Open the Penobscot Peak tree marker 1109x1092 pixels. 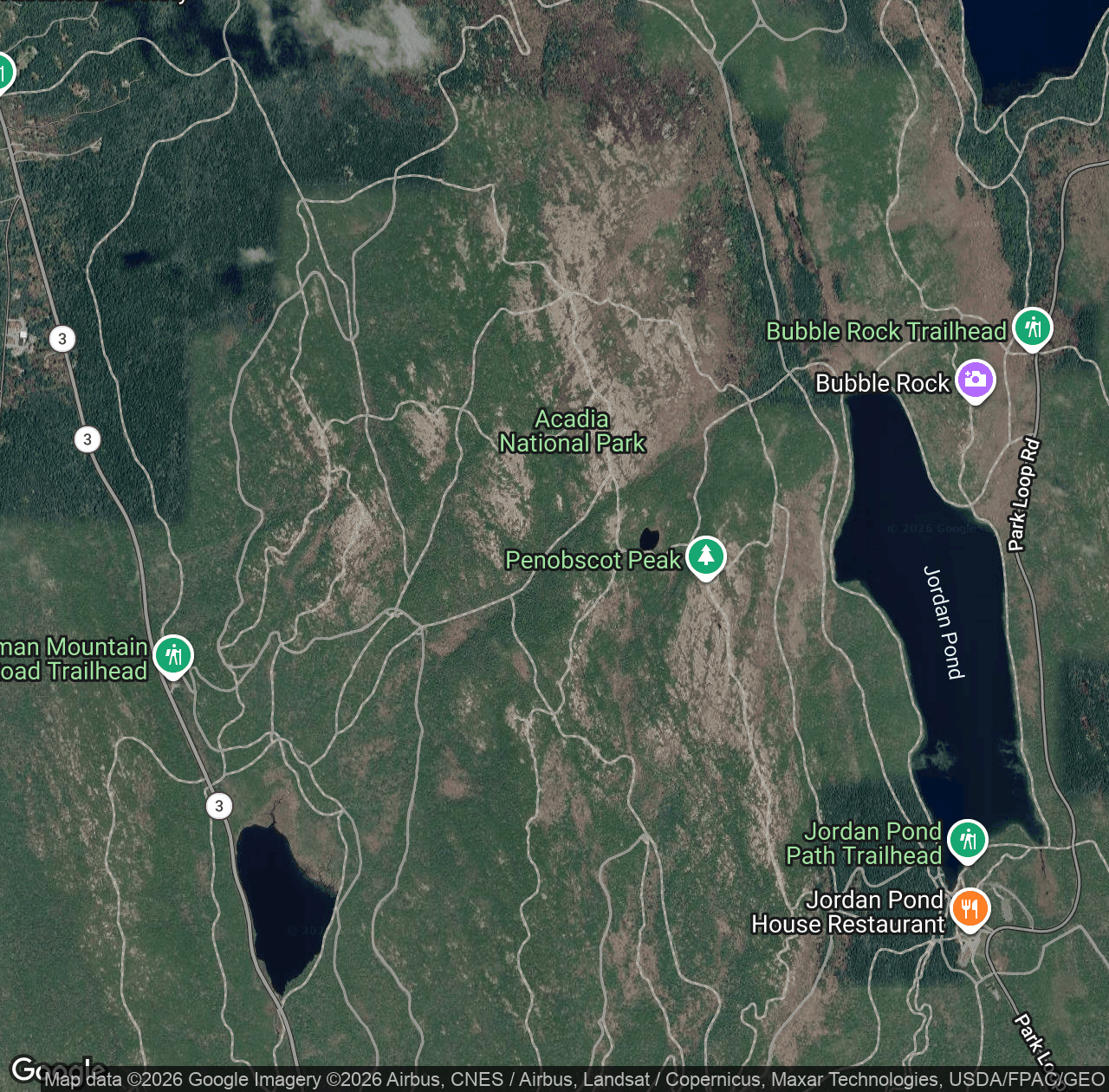click(706, 557)
